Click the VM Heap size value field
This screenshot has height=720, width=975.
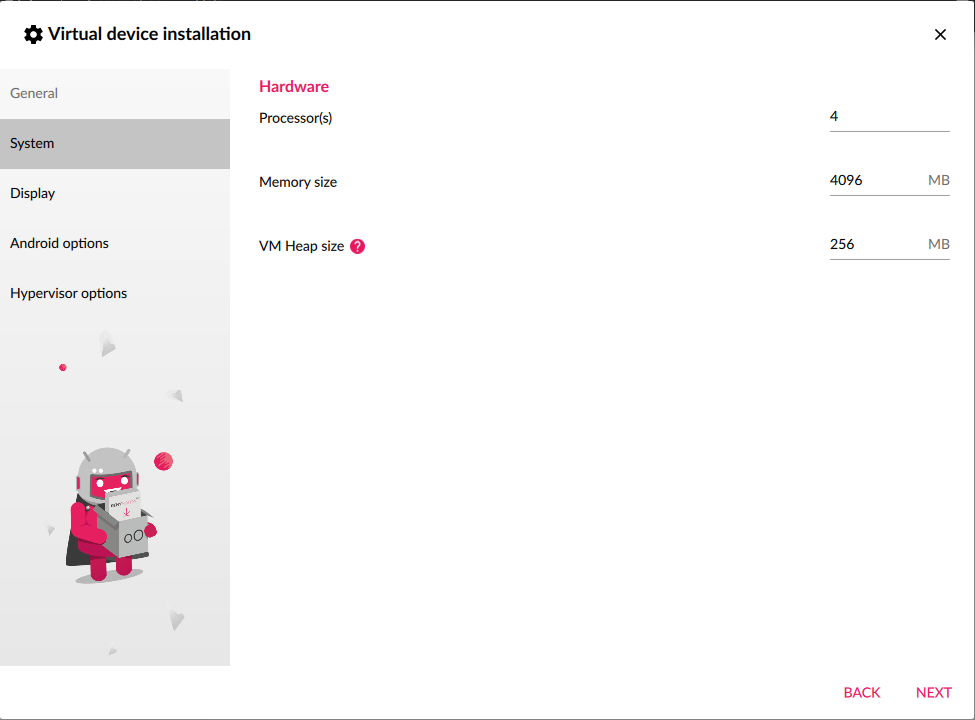coord(874,244)
